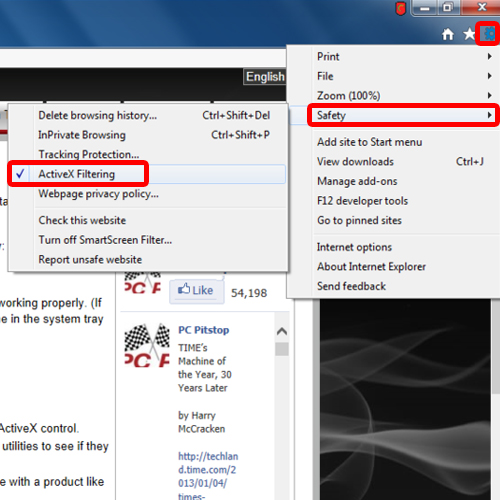
Task: Expand the File submenu
Action: pyautogui.click(x=405, y=76)
